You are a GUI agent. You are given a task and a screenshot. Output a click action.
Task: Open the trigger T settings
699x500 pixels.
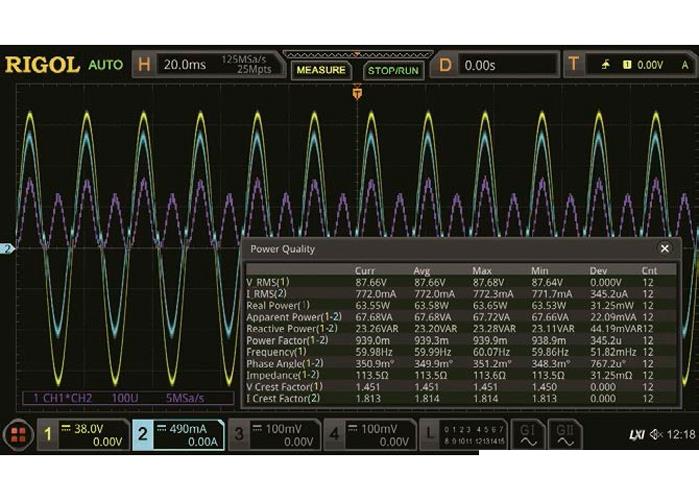coord(630,65)
